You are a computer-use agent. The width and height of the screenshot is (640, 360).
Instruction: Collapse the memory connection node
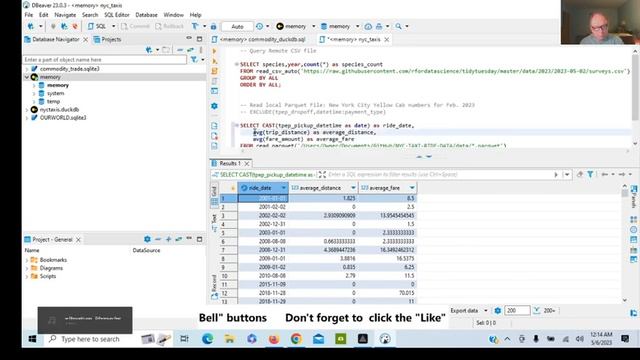point(27,77)
